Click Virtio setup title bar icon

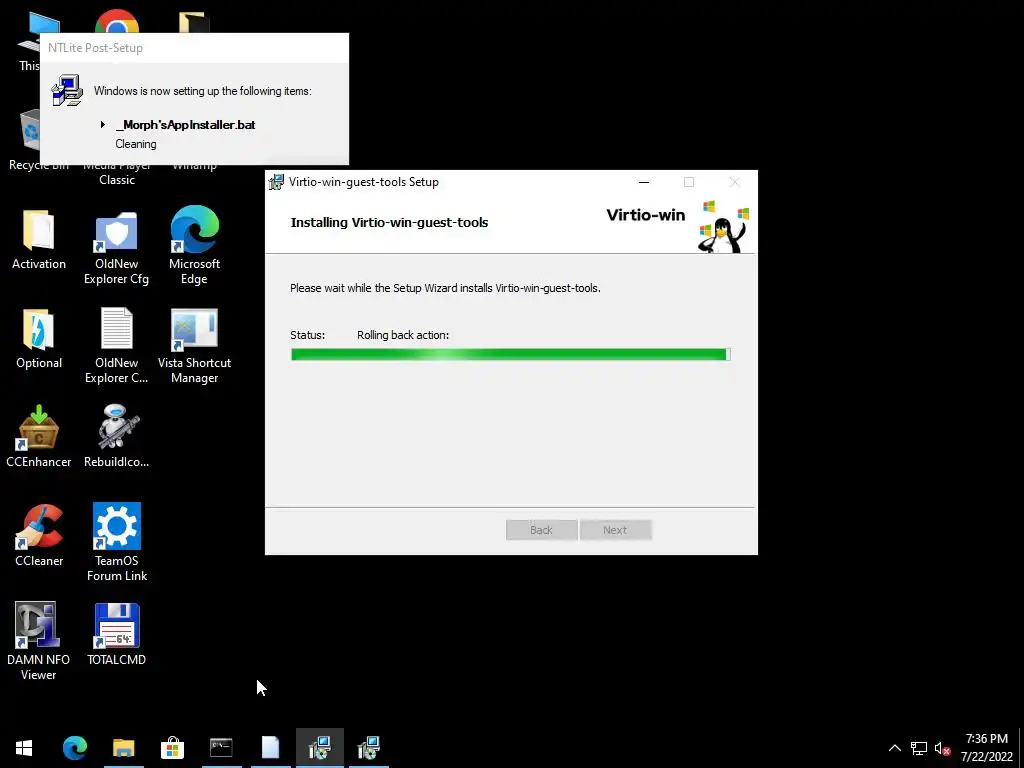point(276,182)
